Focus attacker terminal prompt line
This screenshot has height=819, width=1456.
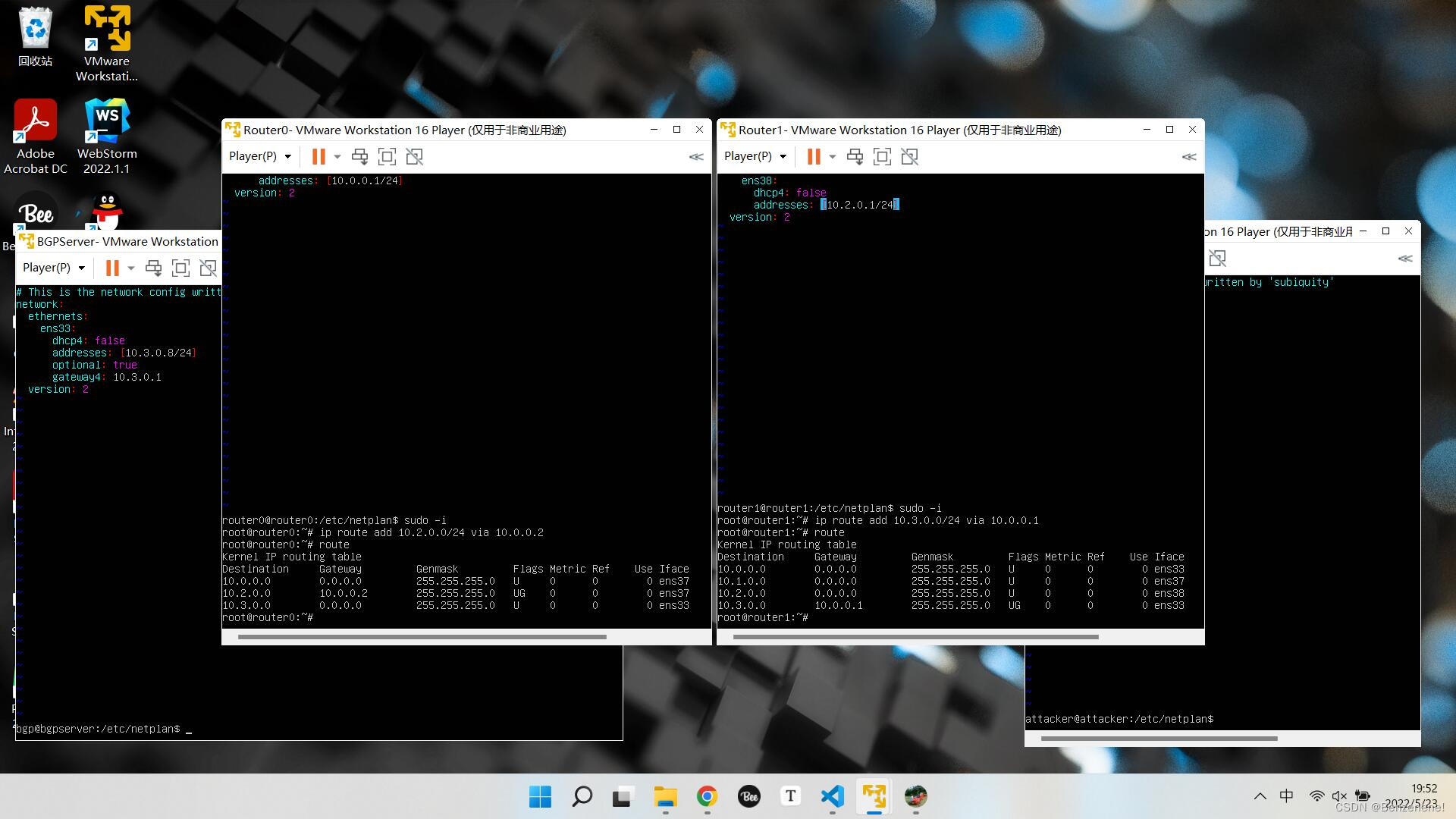[x=1119, y=719]
